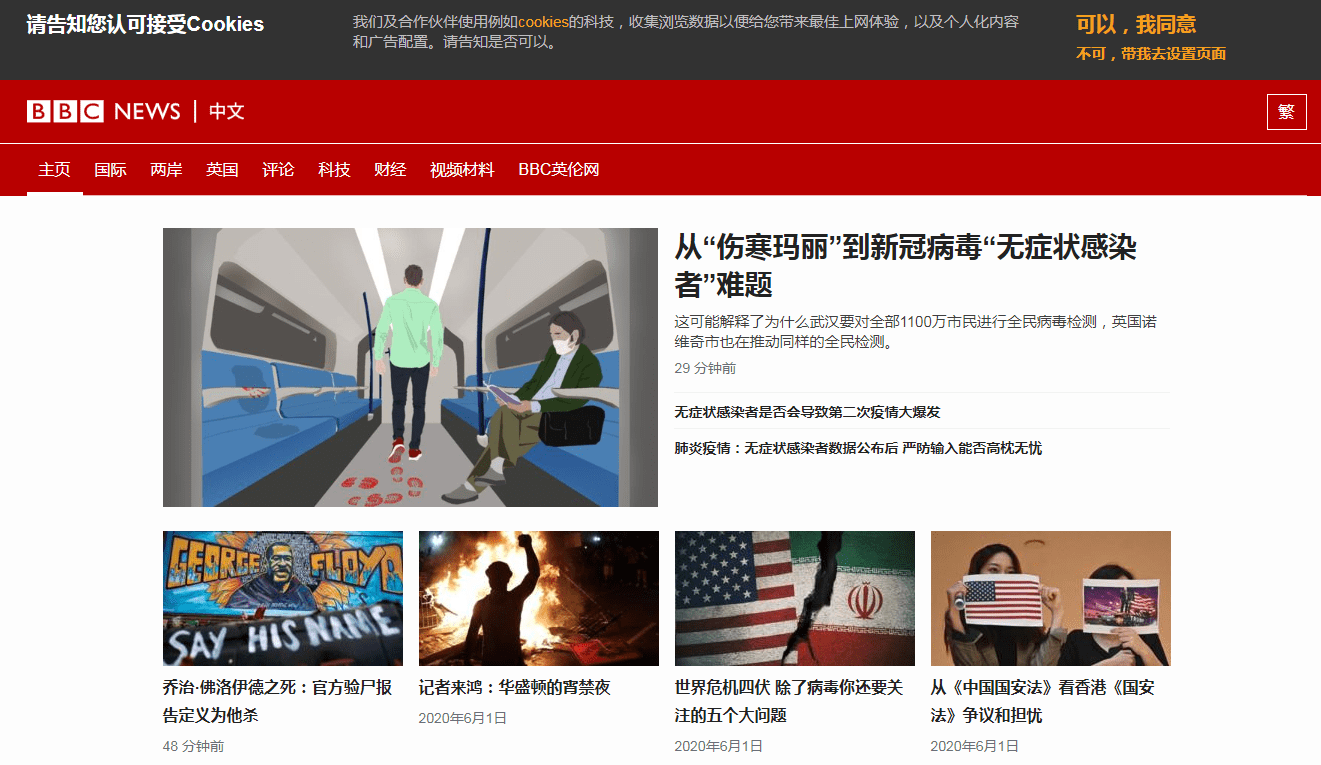Select the 主页 navigation tab
The image size is (1321, 765).
pos(54,170)
